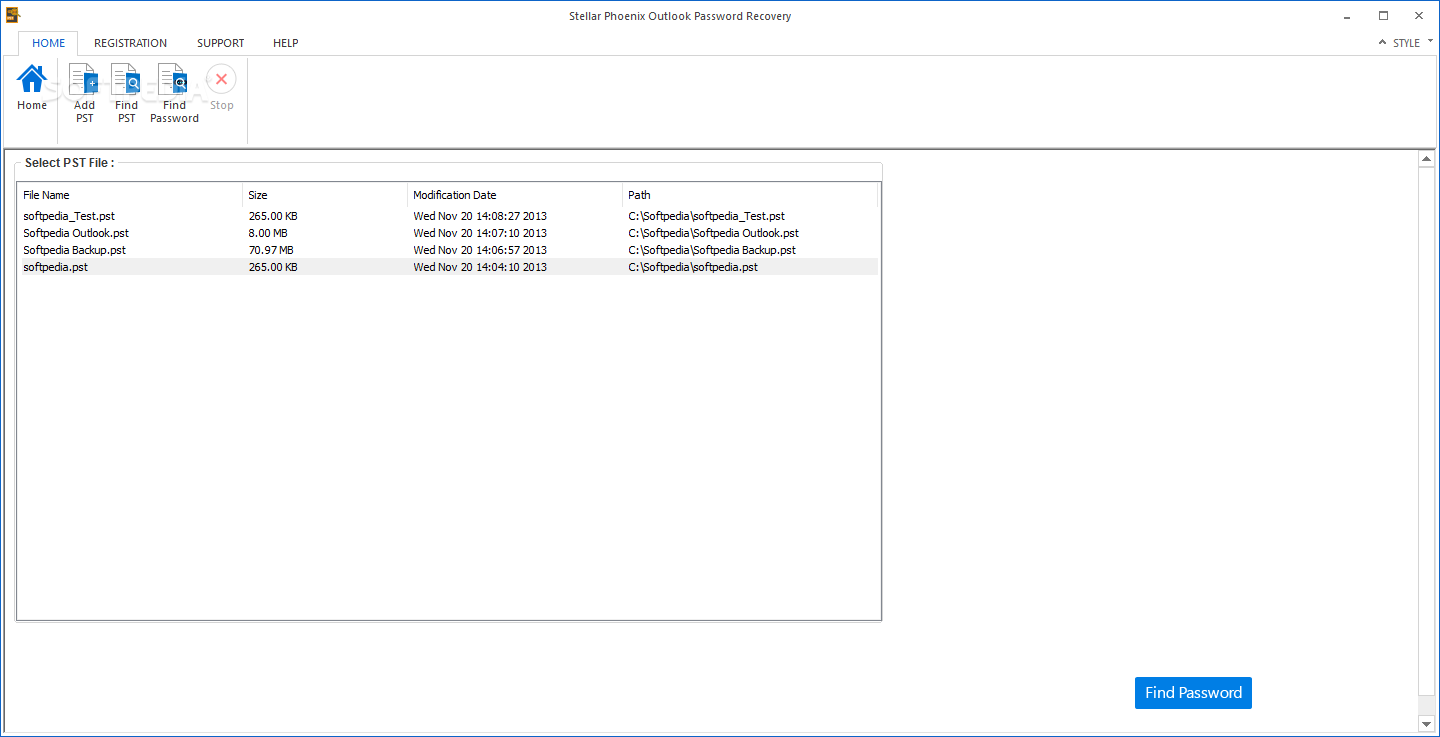Select the Softpedia Backup.pst file row
The height and width of the screenshot is (737, 1440).
(448, 250)
